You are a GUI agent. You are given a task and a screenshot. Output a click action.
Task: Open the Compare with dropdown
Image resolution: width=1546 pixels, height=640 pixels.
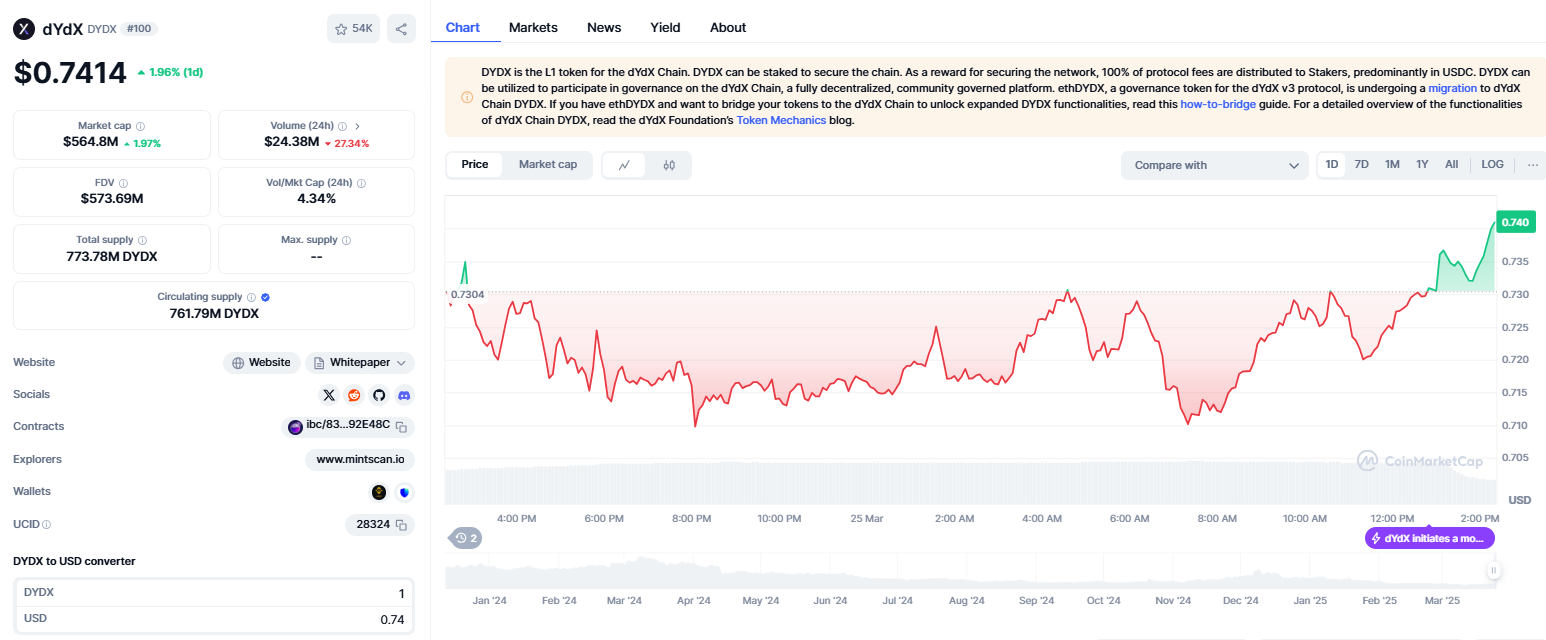pos(1215,165)
